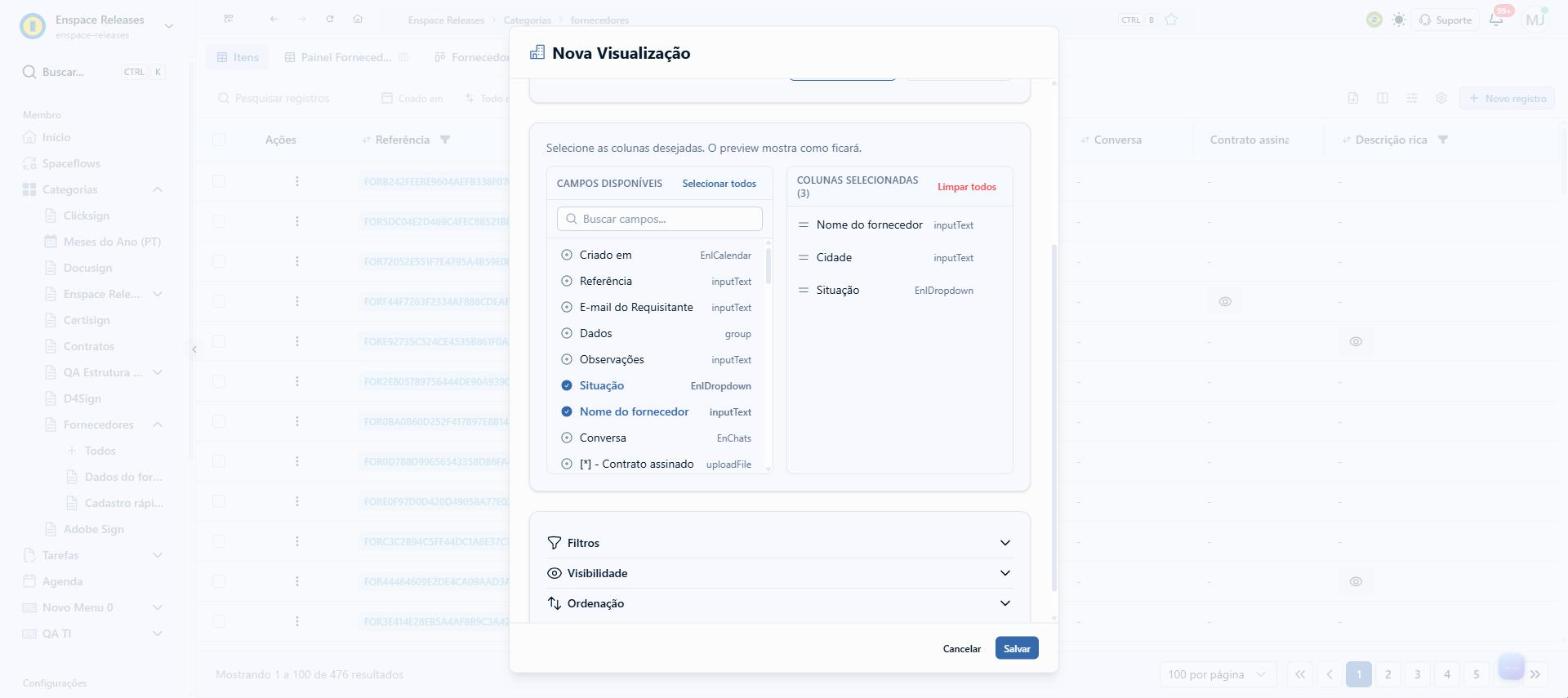Collapse the sidebar with the arrow handle

pyautogui.click(x=194, y=349)
